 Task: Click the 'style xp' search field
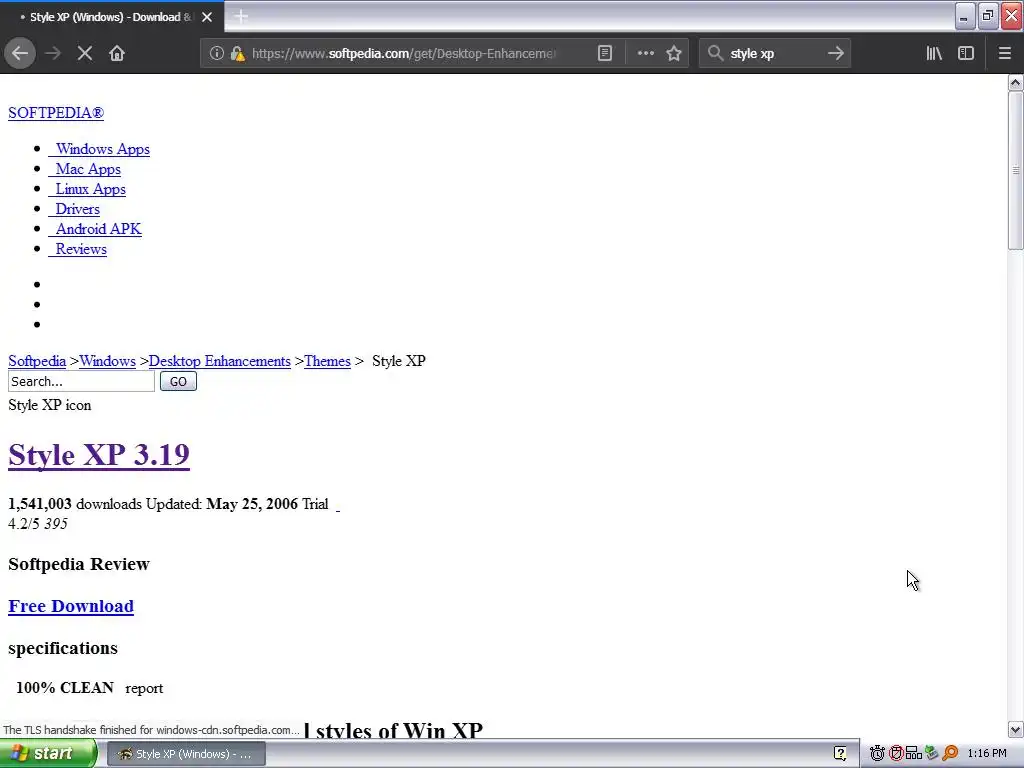coord(774,53)
